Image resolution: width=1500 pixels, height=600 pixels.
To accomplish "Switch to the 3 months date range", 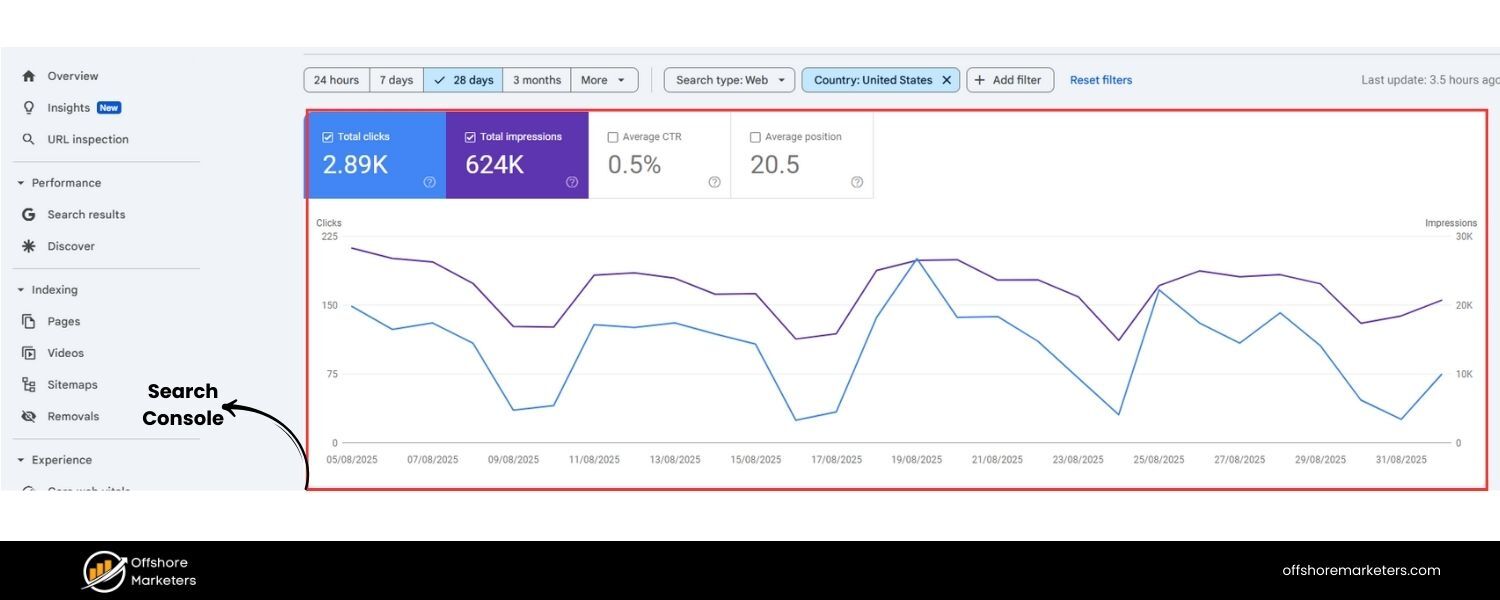I will click(x=536, y=79).
